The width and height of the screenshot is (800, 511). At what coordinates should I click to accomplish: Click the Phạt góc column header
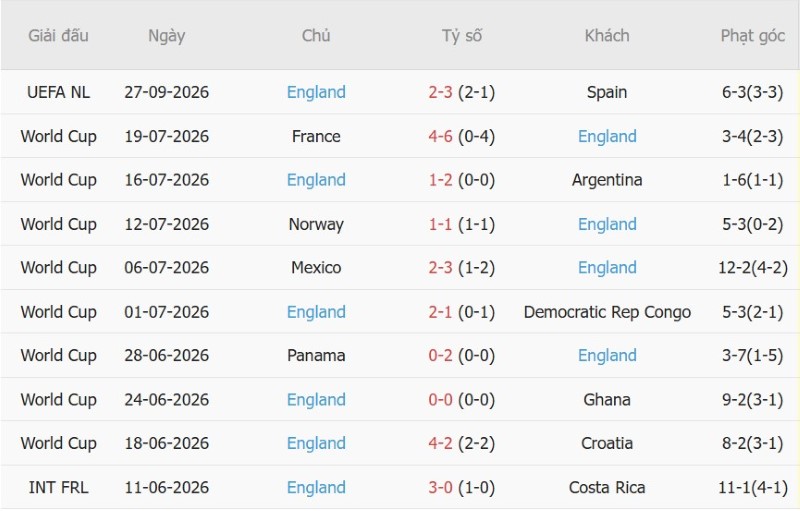[753, 36]
